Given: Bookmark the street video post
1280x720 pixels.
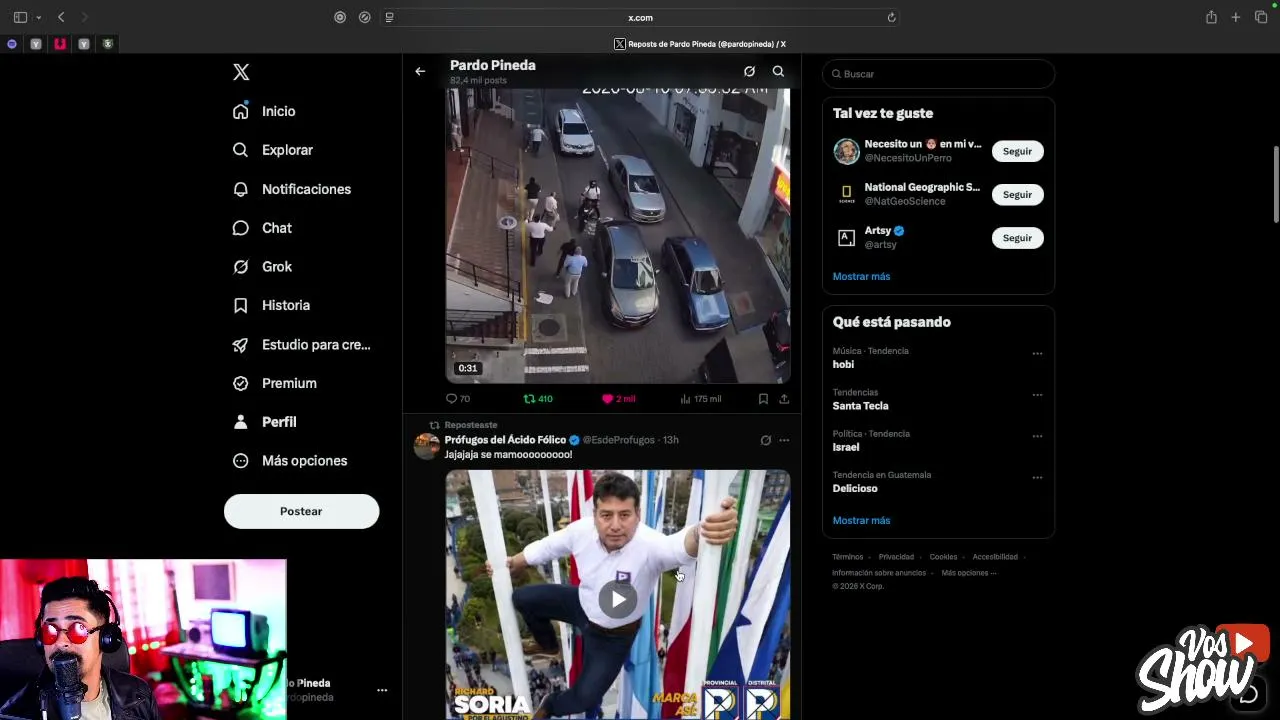Looking at the screenshot, I should point(763,399).
